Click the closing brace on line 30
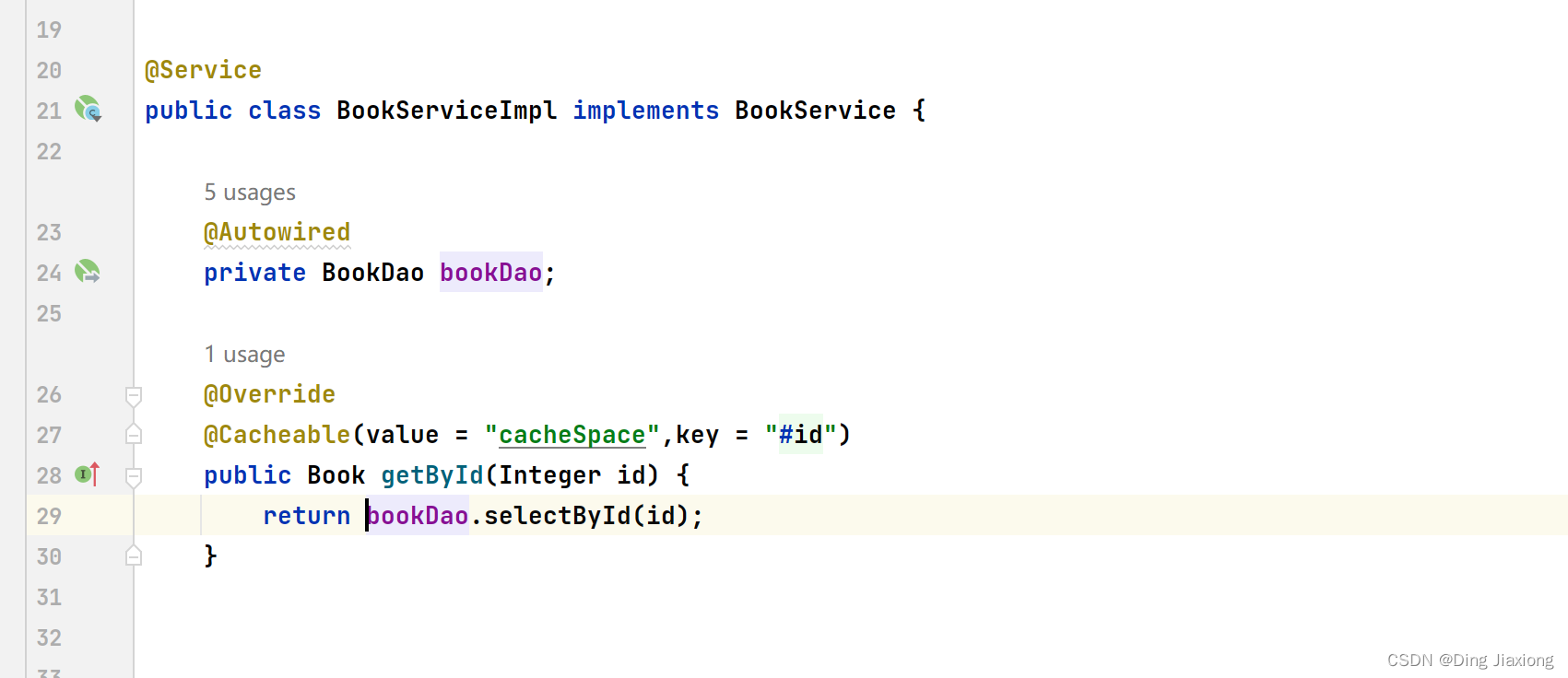 (210, 555)
